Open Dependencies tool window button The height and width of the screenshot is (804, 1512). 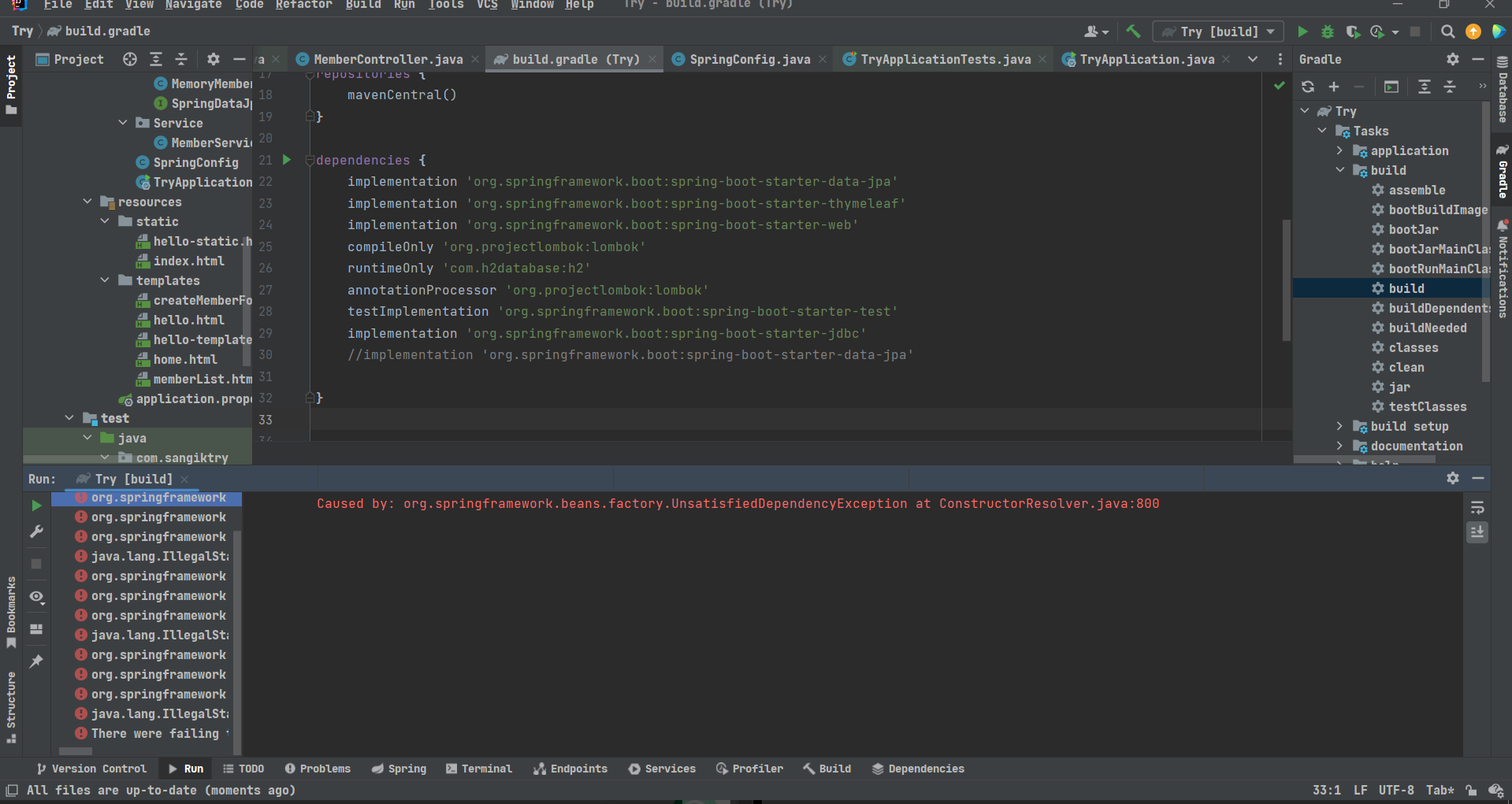click(918, 769)
